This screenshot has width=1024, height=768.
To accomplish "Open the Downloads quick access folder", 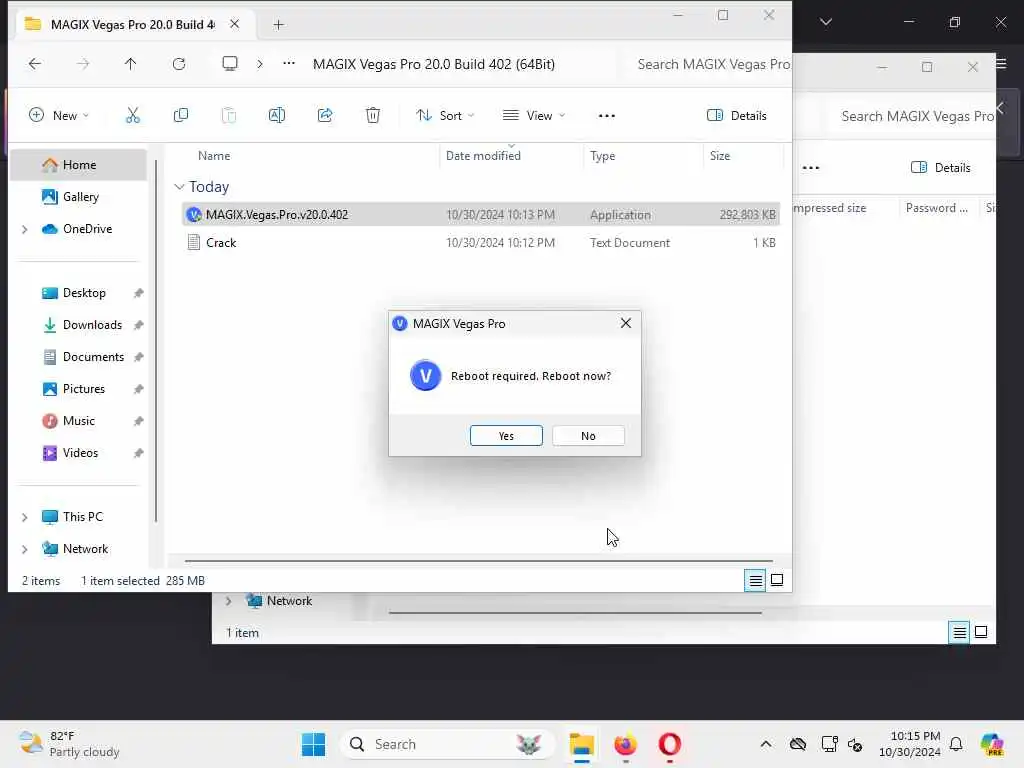I will [91, 325].
